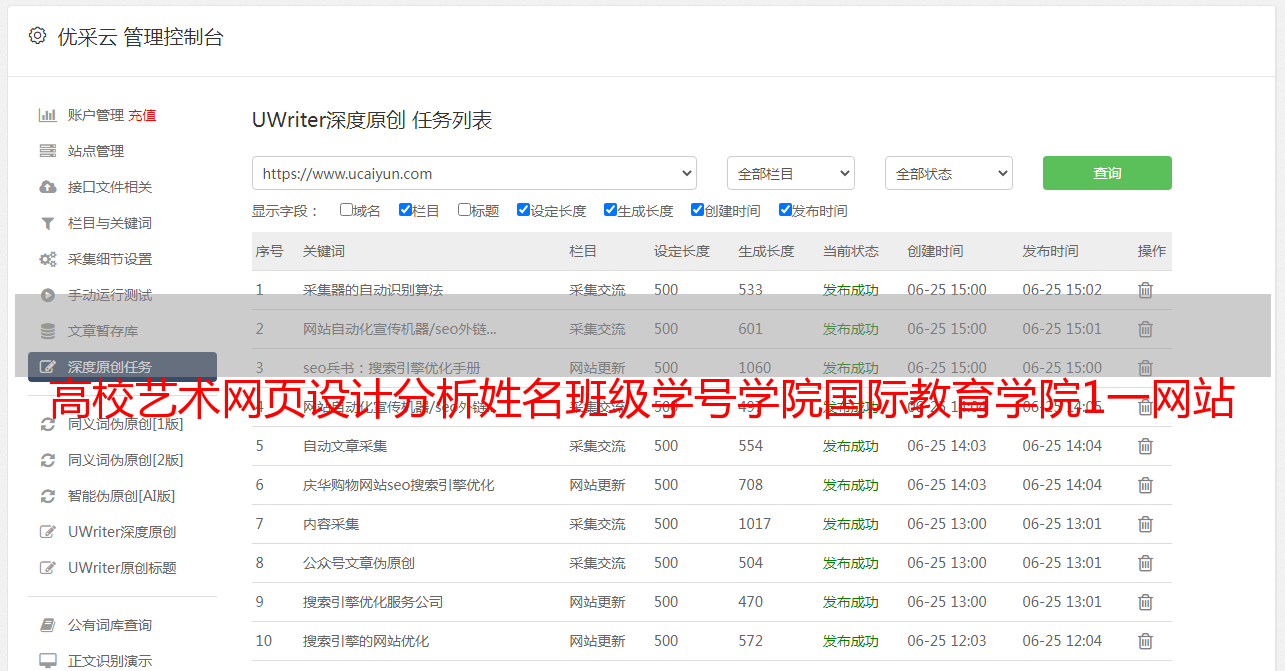Open the site URL dropdown
The image size is (1285, 671).
pos(474,173)
